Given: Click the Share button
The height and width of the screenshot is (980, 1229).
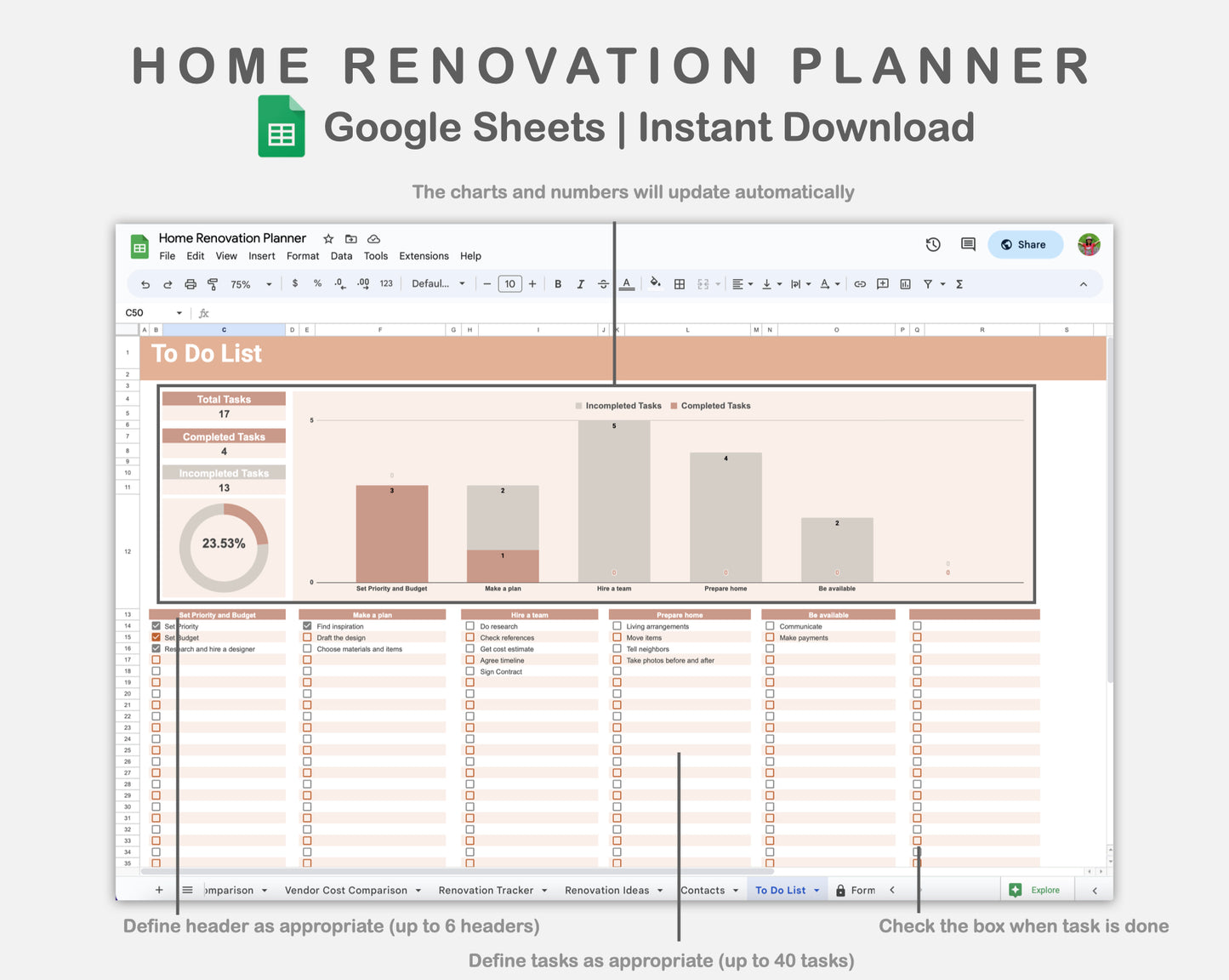Looking at the screenshot, I should click(x=1025, y=244).
